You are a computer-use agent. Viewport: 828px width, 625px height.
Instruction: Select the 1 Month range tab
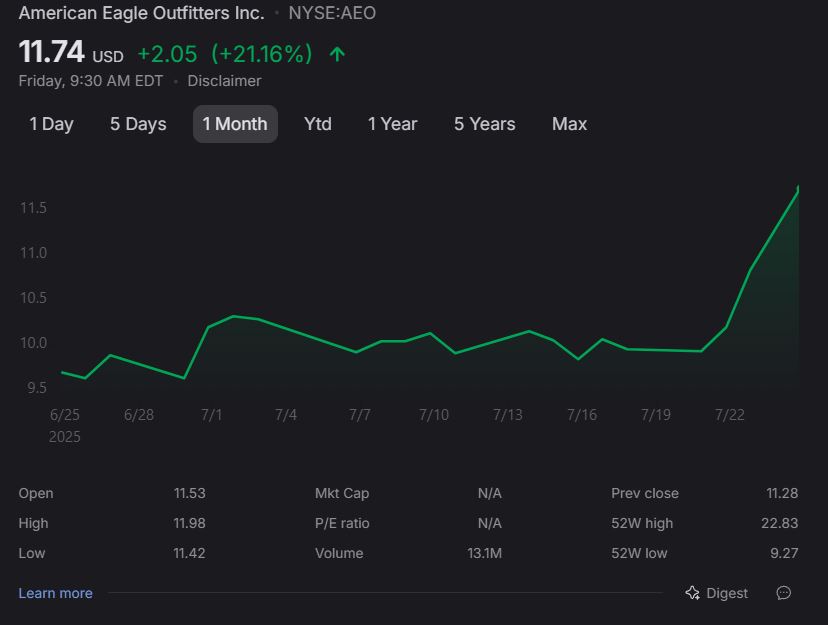tap(235, 124)
